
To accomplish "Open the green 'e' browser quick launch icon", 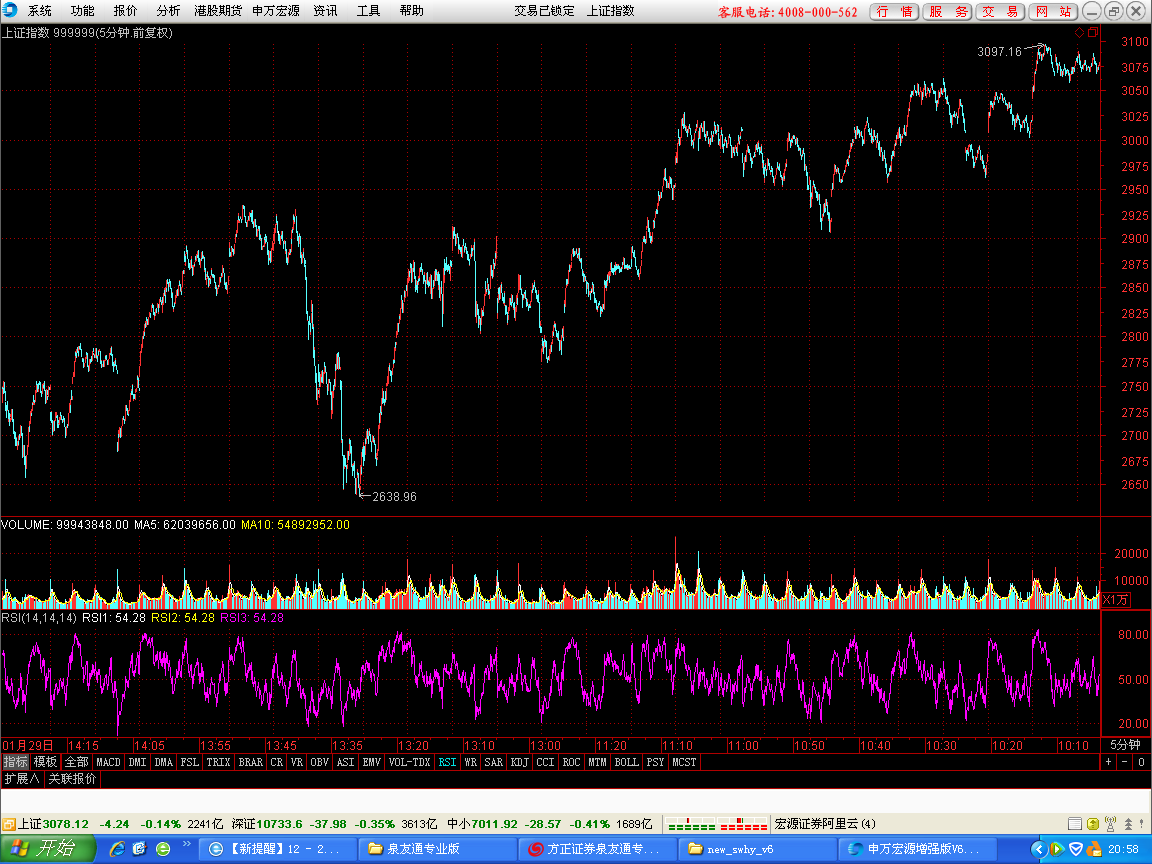I will coord(163,849).
